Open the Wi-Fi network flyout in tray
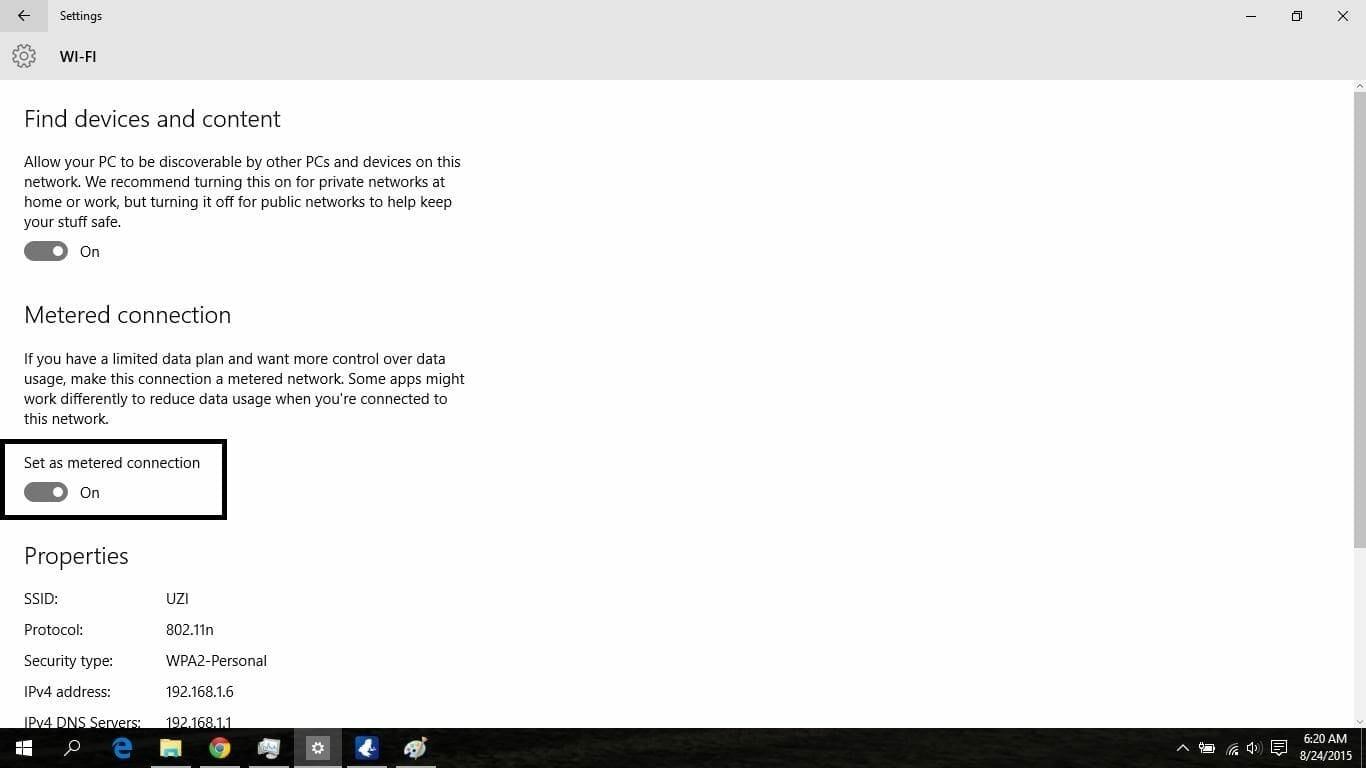 pos(1232,748)
